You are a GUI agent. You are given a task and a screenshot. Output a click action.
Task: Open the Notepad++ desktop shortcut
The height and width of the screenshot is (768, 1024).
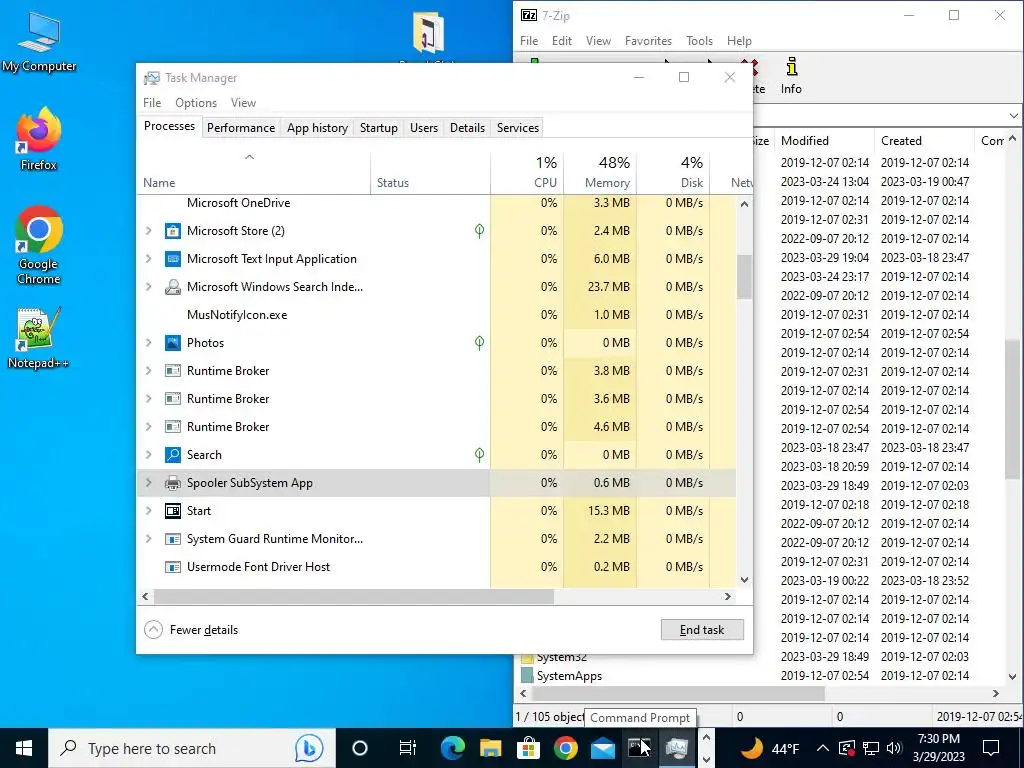coord(39,338)
